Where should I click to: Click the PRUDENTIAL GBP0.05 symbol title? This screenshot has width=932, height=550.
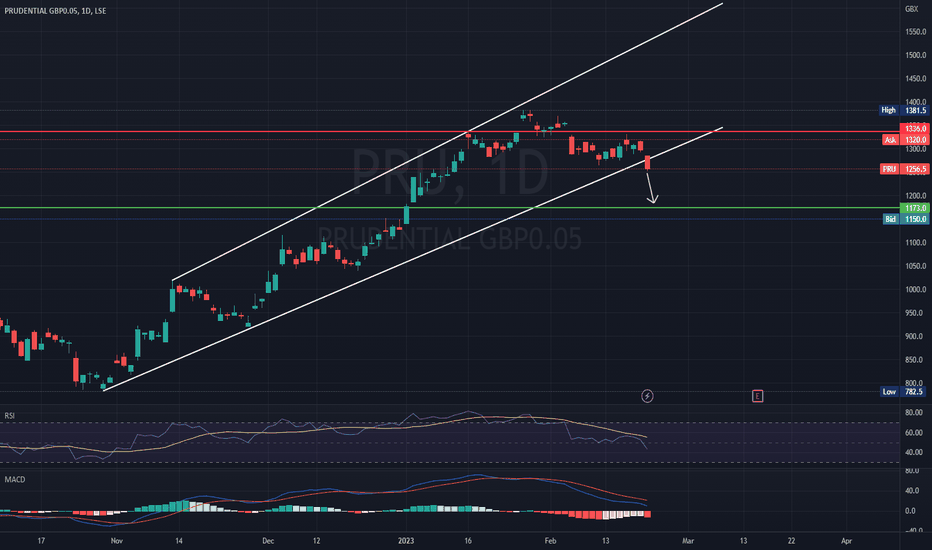tap(55, 11)
